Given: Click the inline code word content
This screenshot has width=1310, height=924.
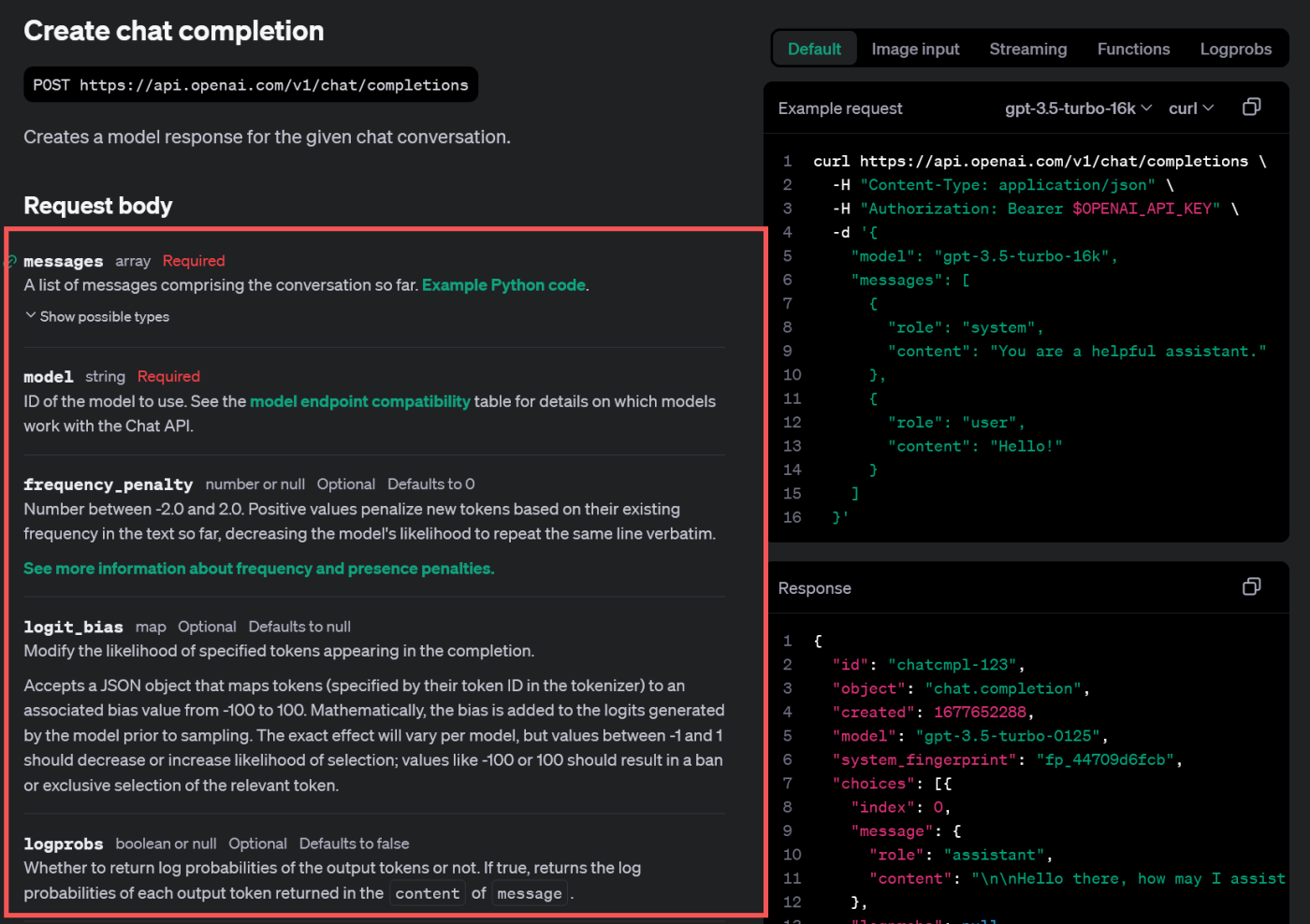Looking at the screenshot, I should 427,893.
